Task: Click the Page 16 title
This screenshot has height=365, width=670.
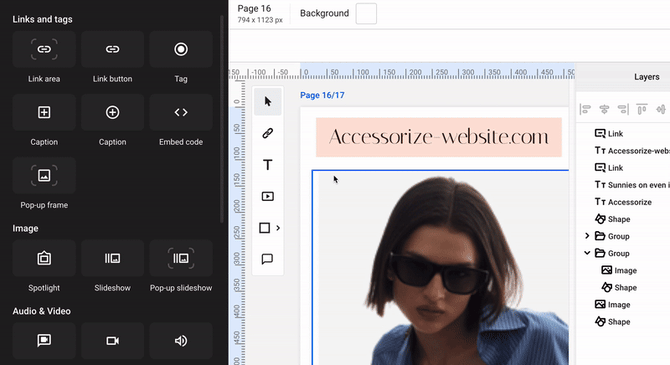Action: [254, 9]
